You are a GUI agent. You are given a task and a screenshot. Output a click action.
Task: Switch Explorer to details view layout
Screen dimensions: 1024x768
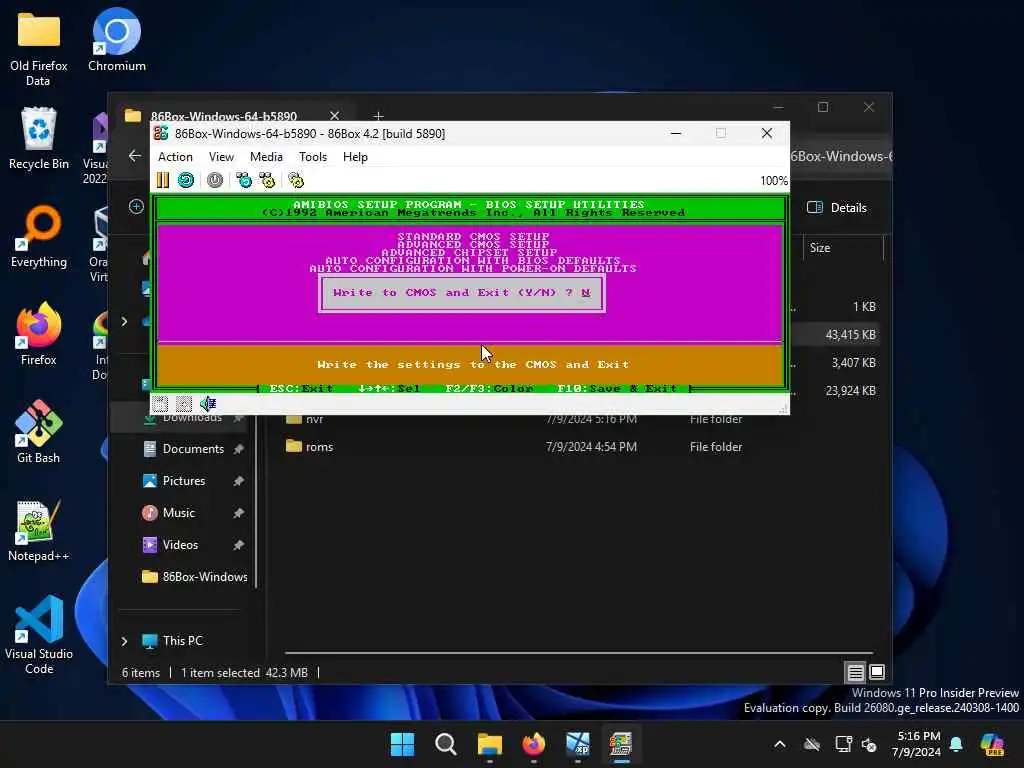(x=856, y=672)
